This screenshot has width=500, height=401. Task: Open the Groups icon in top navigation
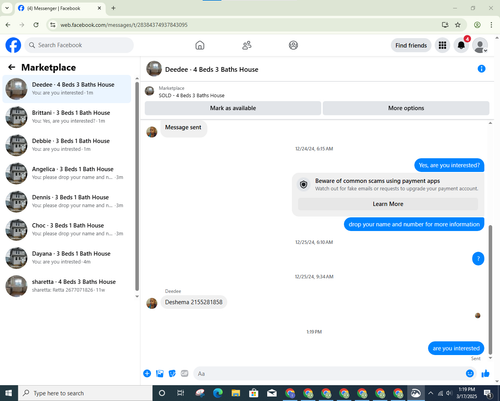[x=293, y=45]
